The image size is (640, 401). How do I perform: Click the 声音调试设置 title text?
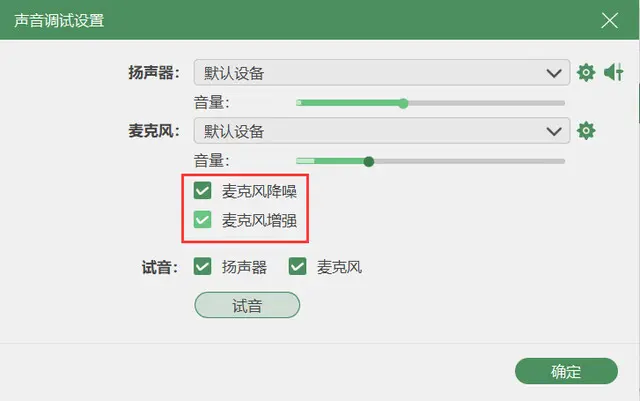[x=59, y=20]
